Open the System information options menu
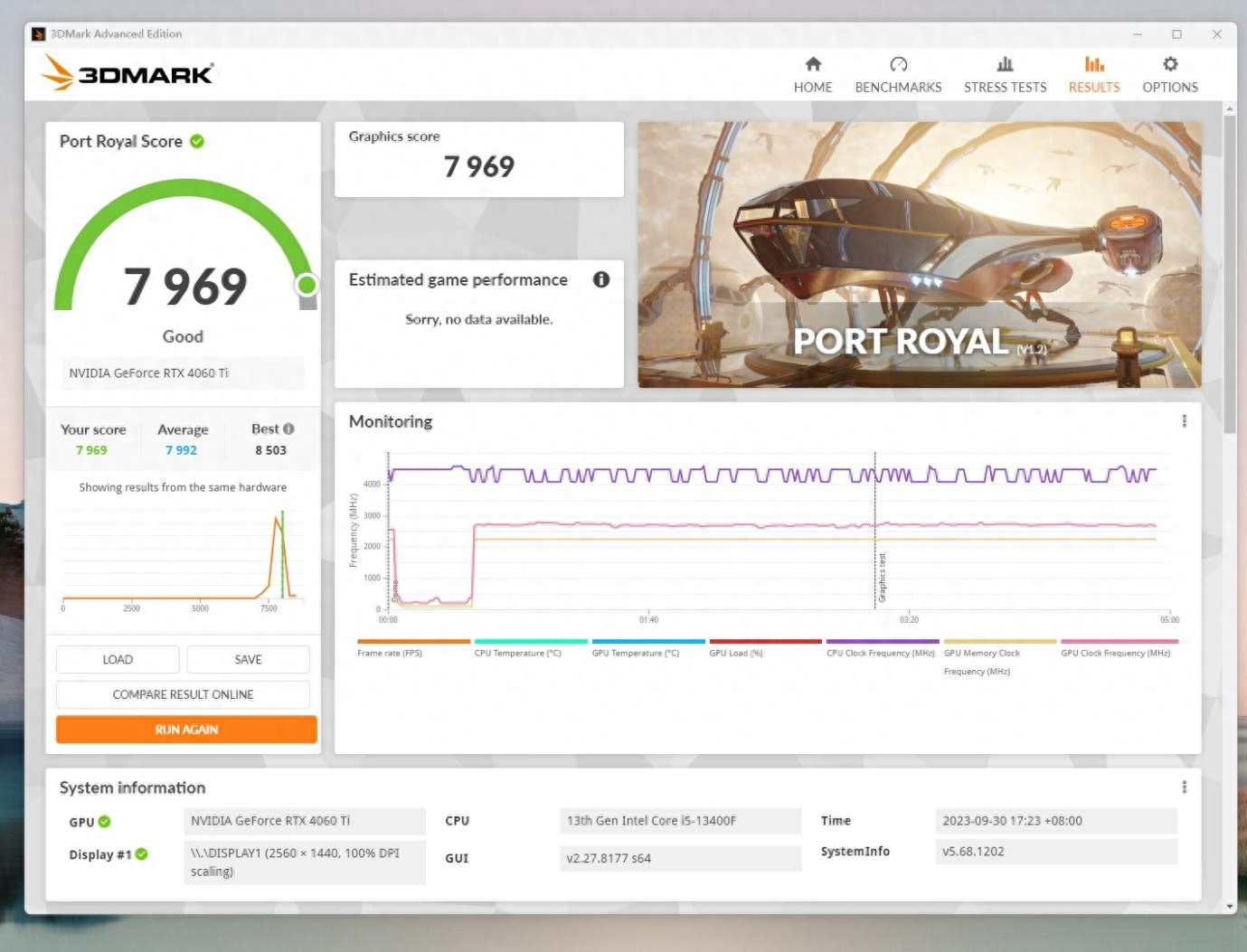The height and width of the screenshot is (952, 1247). click(1184, 787)
